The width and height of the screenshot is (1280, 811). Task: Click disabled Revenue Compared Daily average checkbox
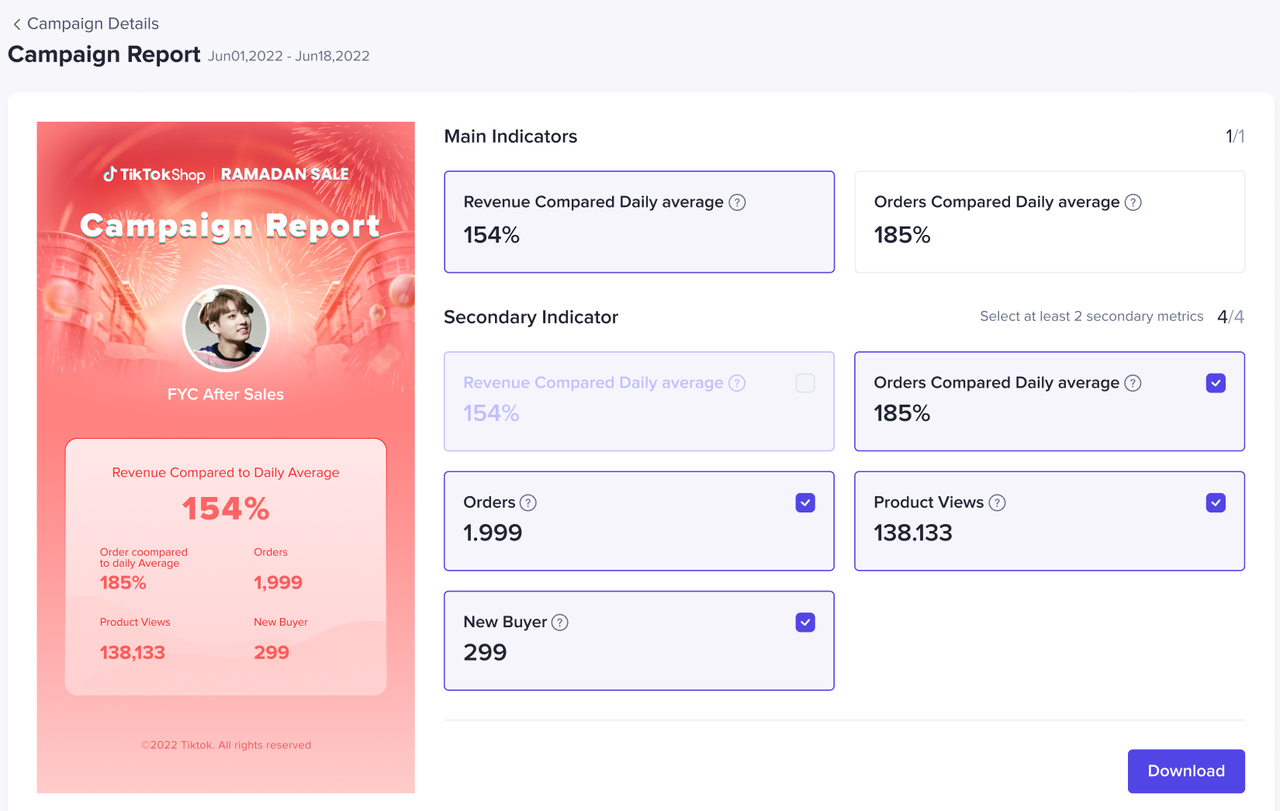point(805,383)
